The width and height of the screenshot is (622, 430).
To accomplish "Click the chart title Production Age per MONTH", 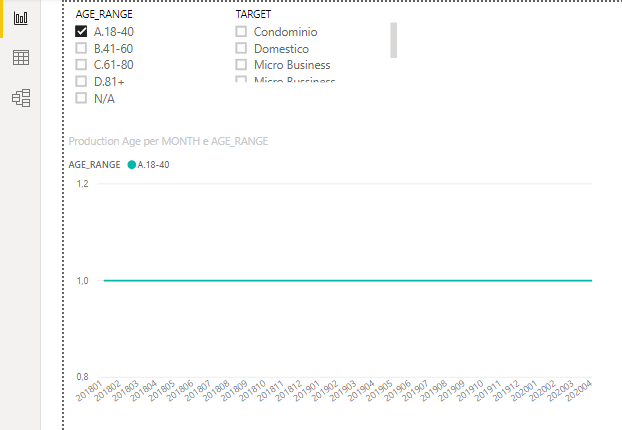I will tap(168, 141).
